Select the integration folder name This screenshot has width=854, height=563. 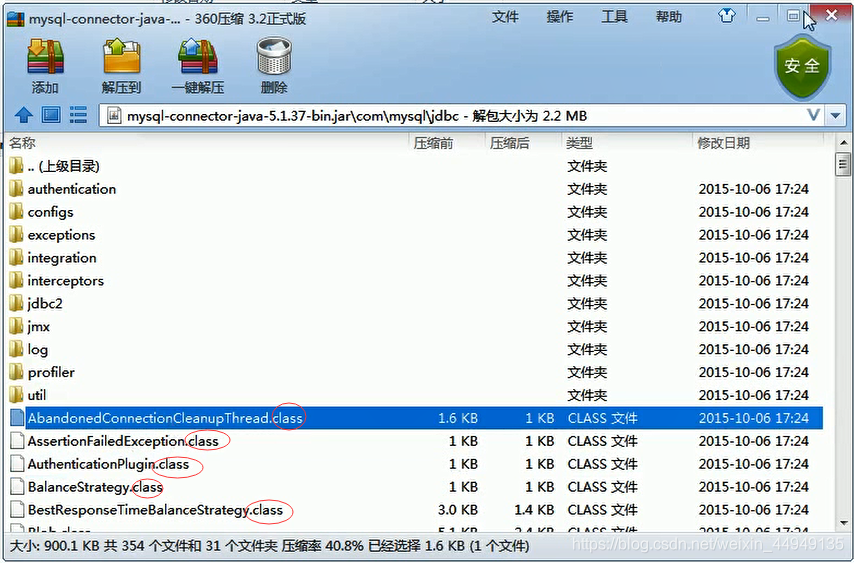(x=62, y=258)
